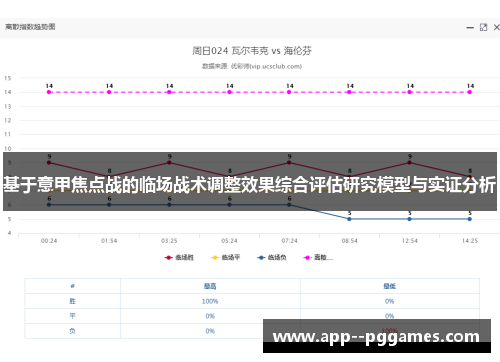
Task: Click the y-axis label 11
Action: click(8, 134)
